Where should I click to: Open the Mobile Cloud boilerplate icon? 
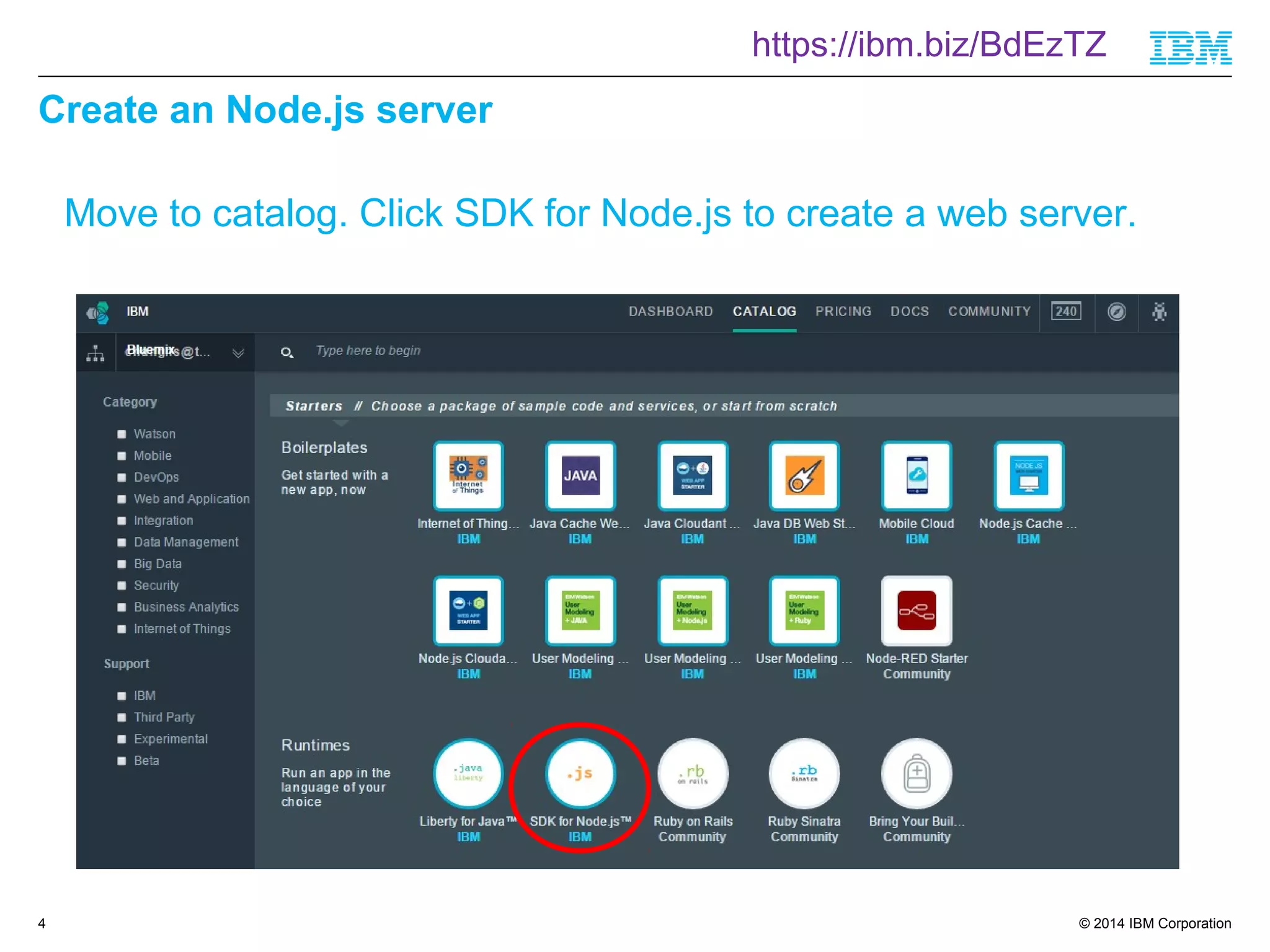coord(917,475)
